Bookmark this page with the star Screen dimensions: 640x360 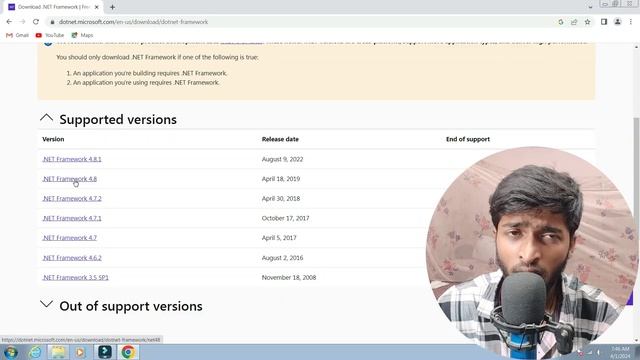587,22
